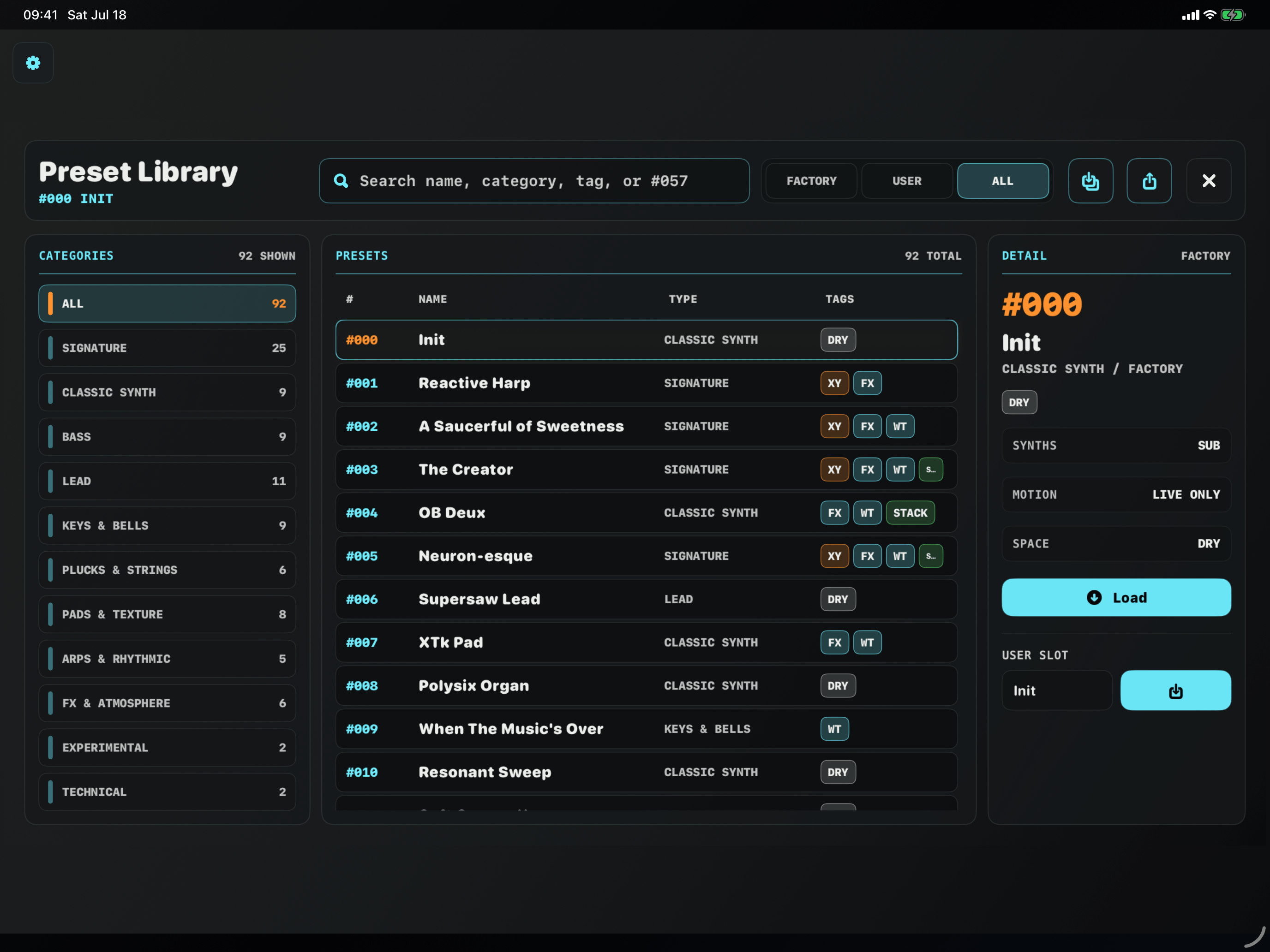The width and height of the screenshot is (1270, 952).
Task: Click the DRY tag in the Detail panel
Action: tap(1019, 402)
